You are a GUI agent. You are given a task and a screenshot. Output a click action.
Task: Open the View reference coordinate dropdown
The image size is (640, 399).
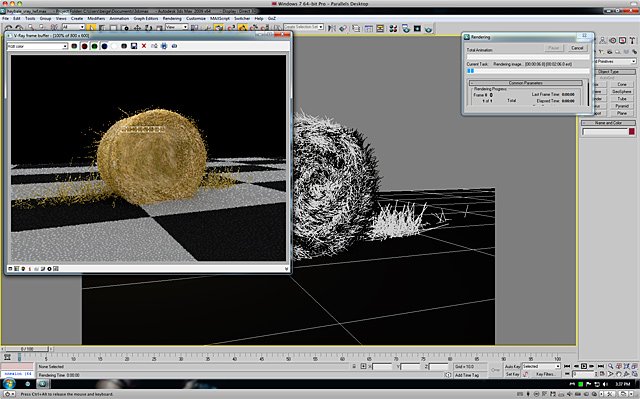(176, 27)
